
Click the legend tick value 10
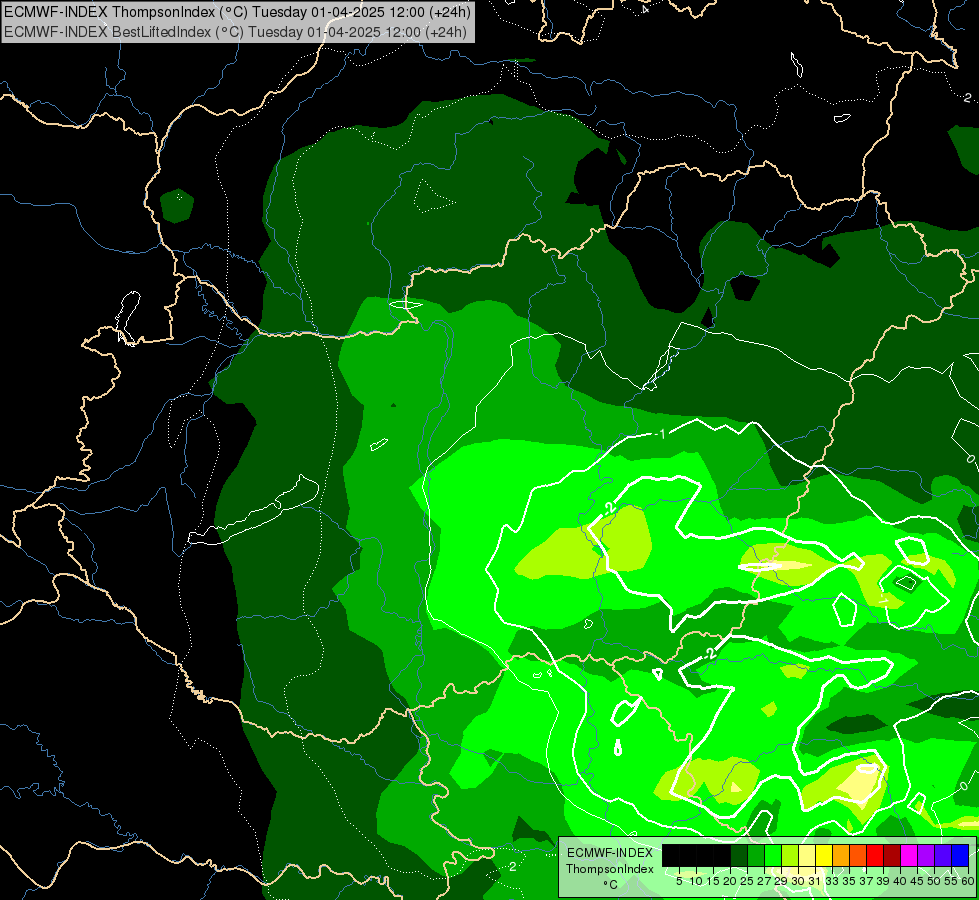(x=696, y=881)
